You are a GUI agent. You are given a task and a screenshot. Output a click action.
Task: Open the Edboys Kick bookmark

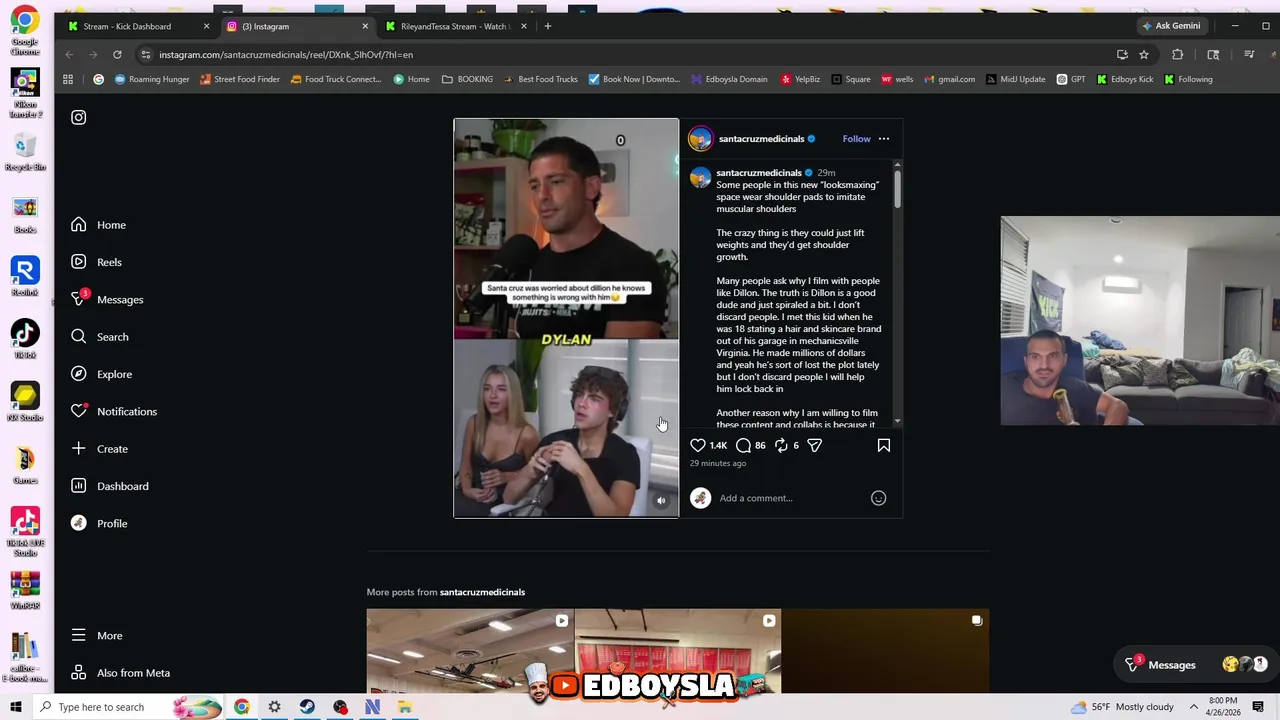(x=1125, y=79)
